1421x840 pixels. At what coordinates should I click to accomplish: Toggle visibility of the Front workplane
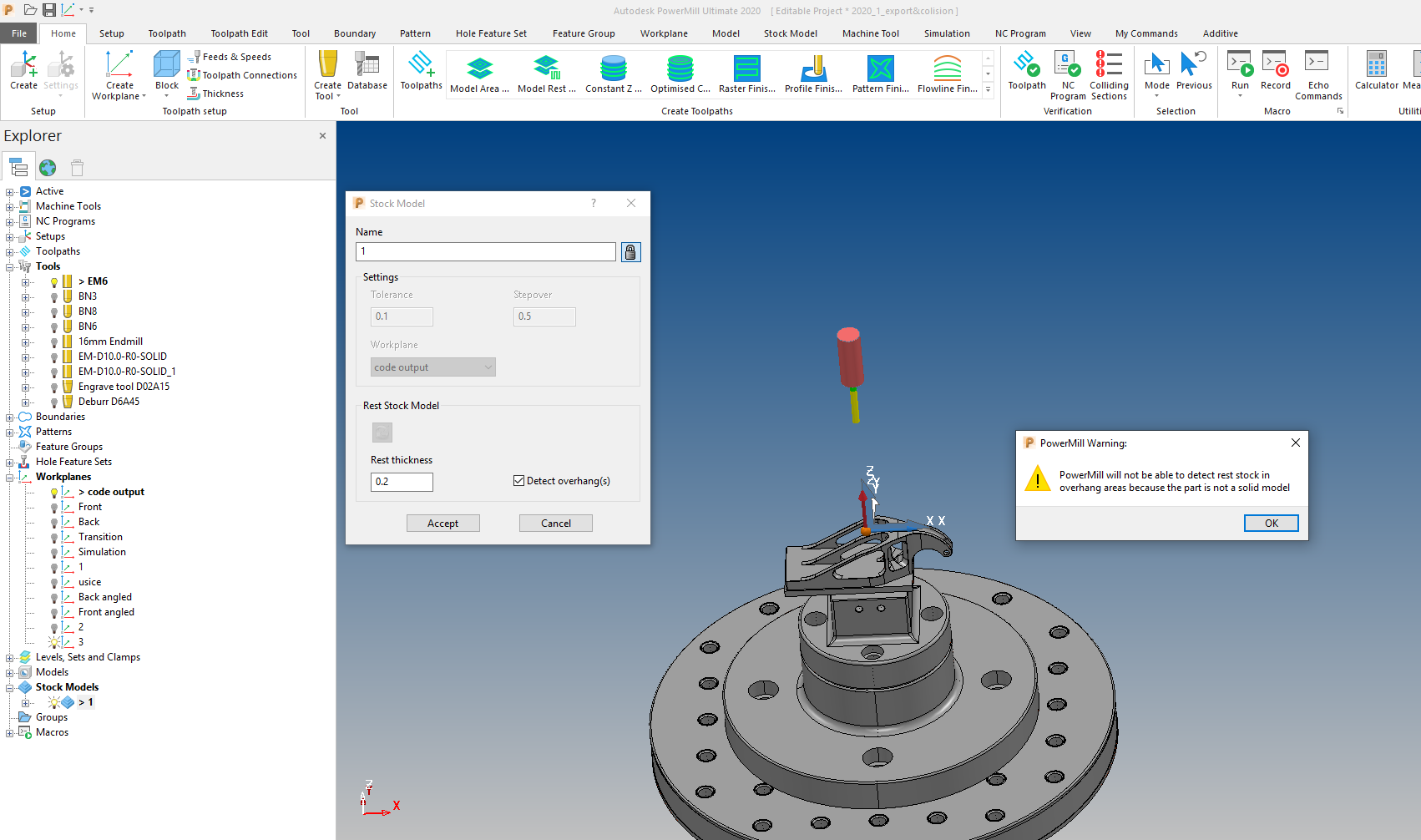53,507
